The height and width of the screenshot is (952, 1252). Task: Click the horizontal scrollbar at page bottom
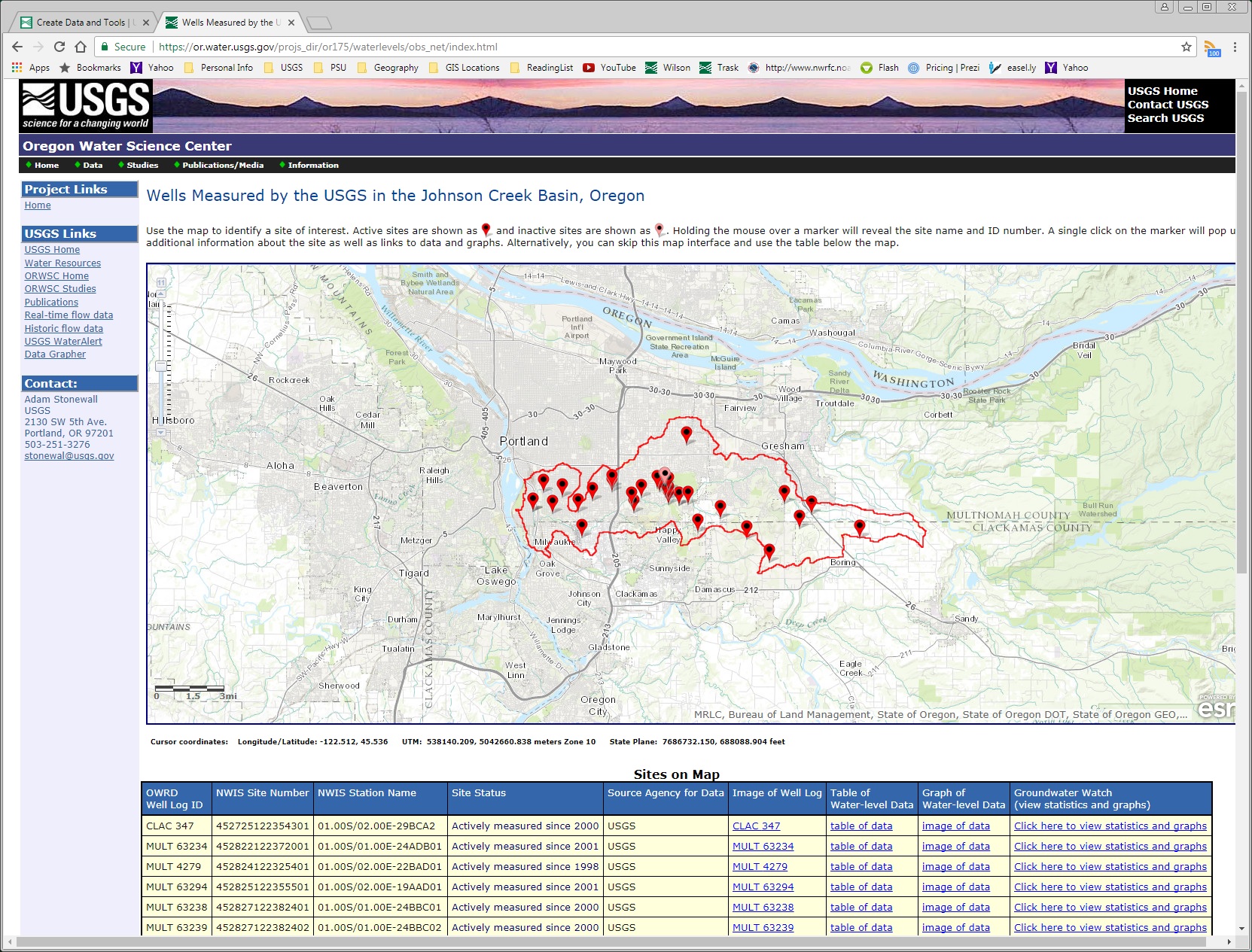coord(610,942)
